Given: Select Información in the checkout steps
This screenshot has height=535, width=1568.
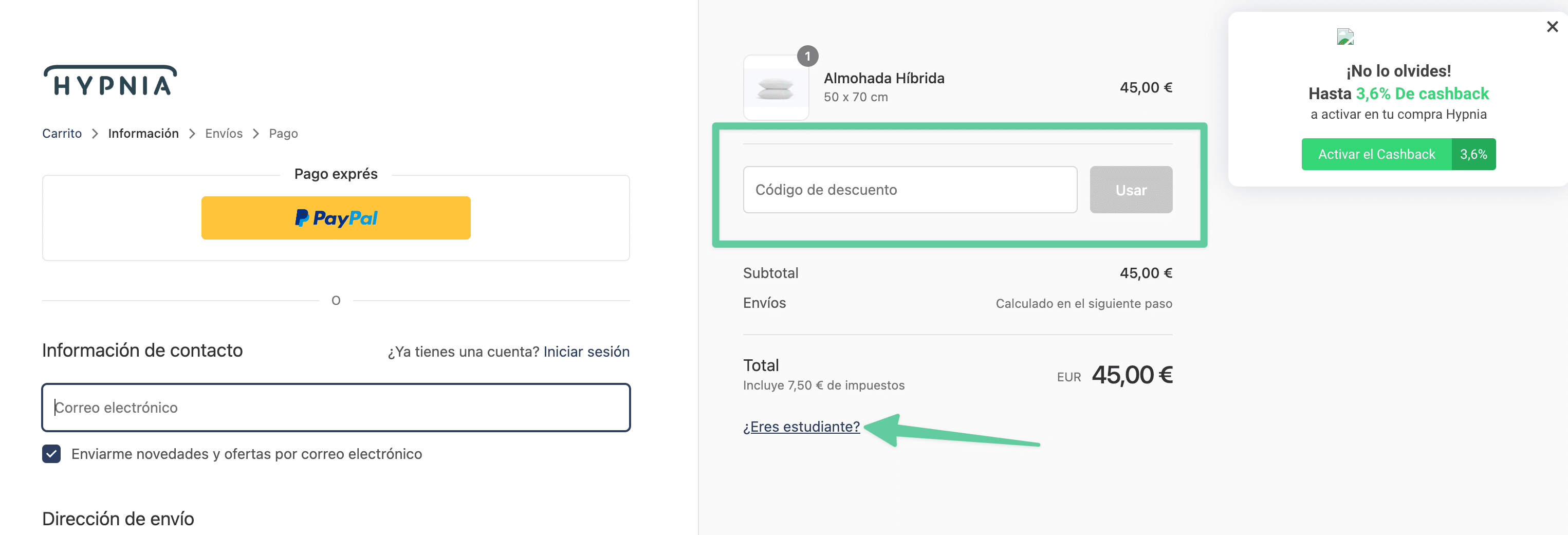Looking at the screenshot, I should pos(143,133).
